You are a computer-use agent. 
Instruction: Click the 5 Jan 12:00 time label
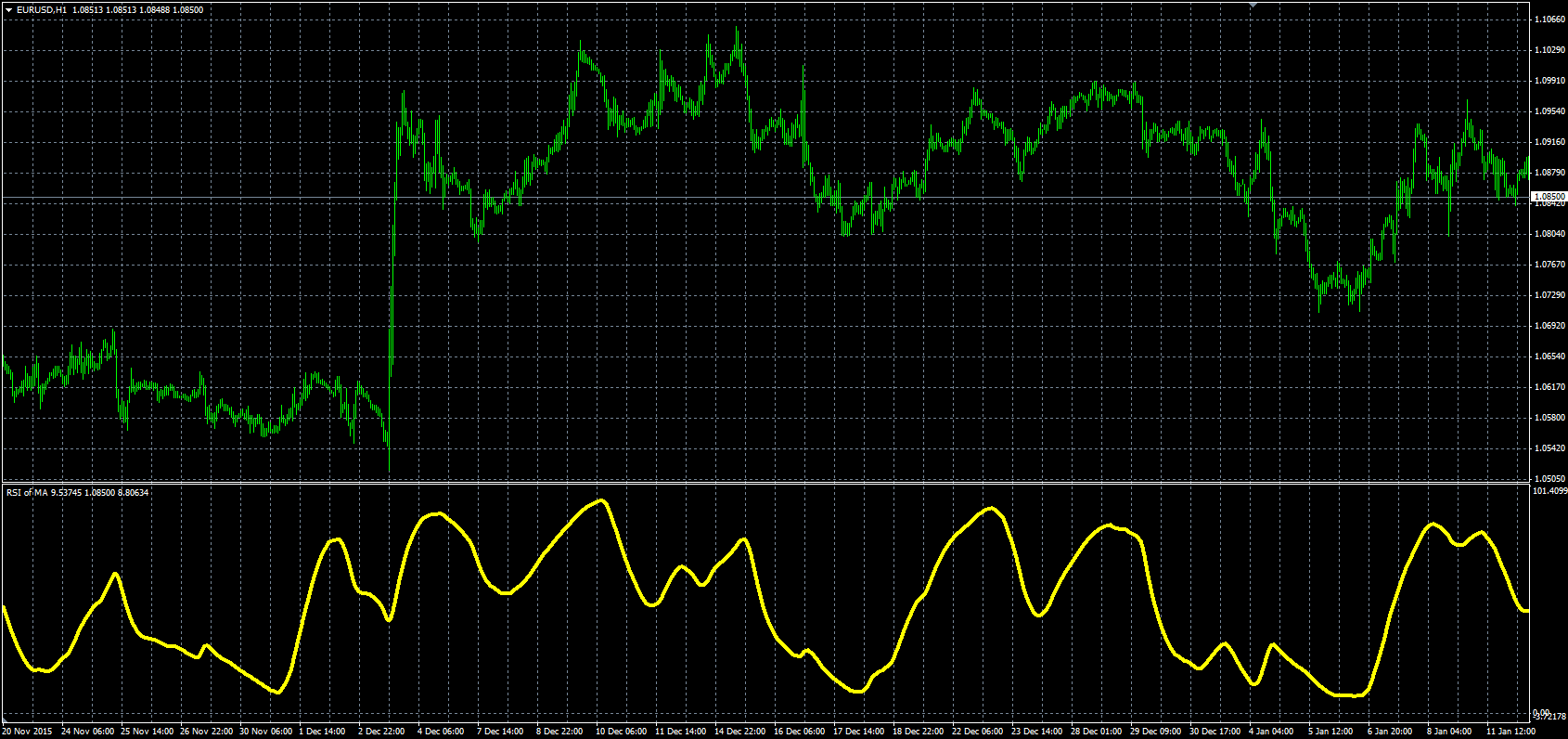[1331, 732]
